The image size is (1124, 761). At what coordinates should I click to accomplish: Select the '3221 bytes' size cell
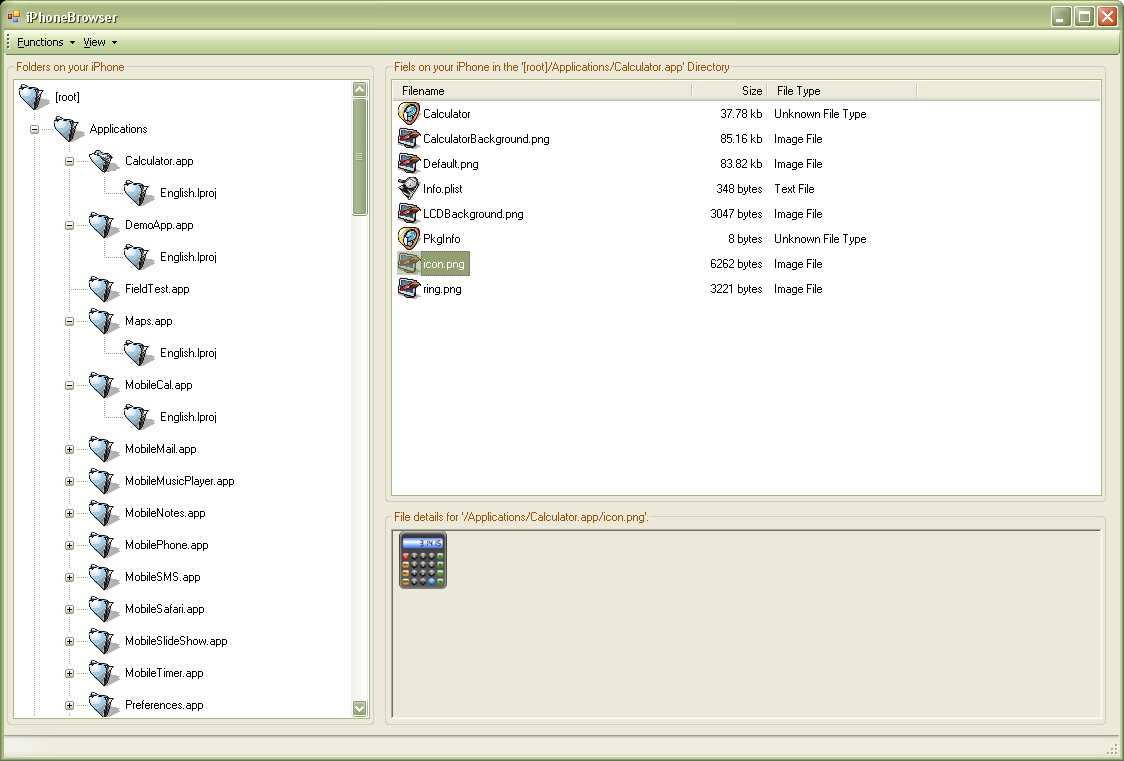(x=736, y=289)
